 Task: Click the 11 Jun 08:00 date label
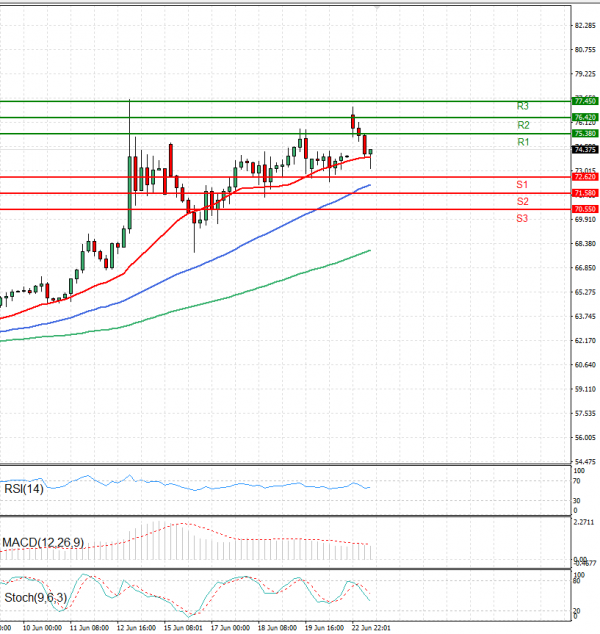tap(89, 628)
